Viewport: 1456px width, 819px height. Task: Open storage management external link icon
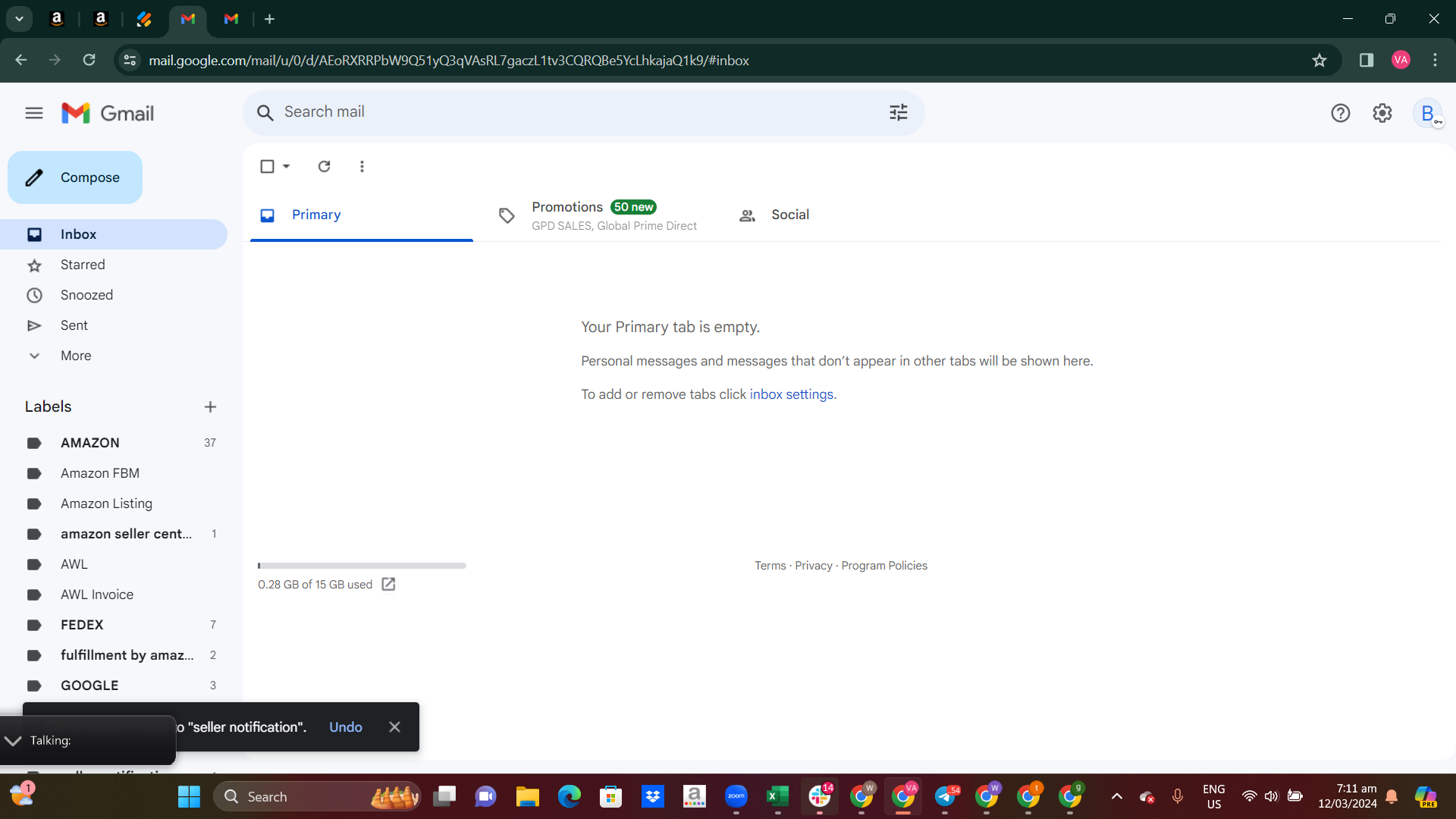388,584
